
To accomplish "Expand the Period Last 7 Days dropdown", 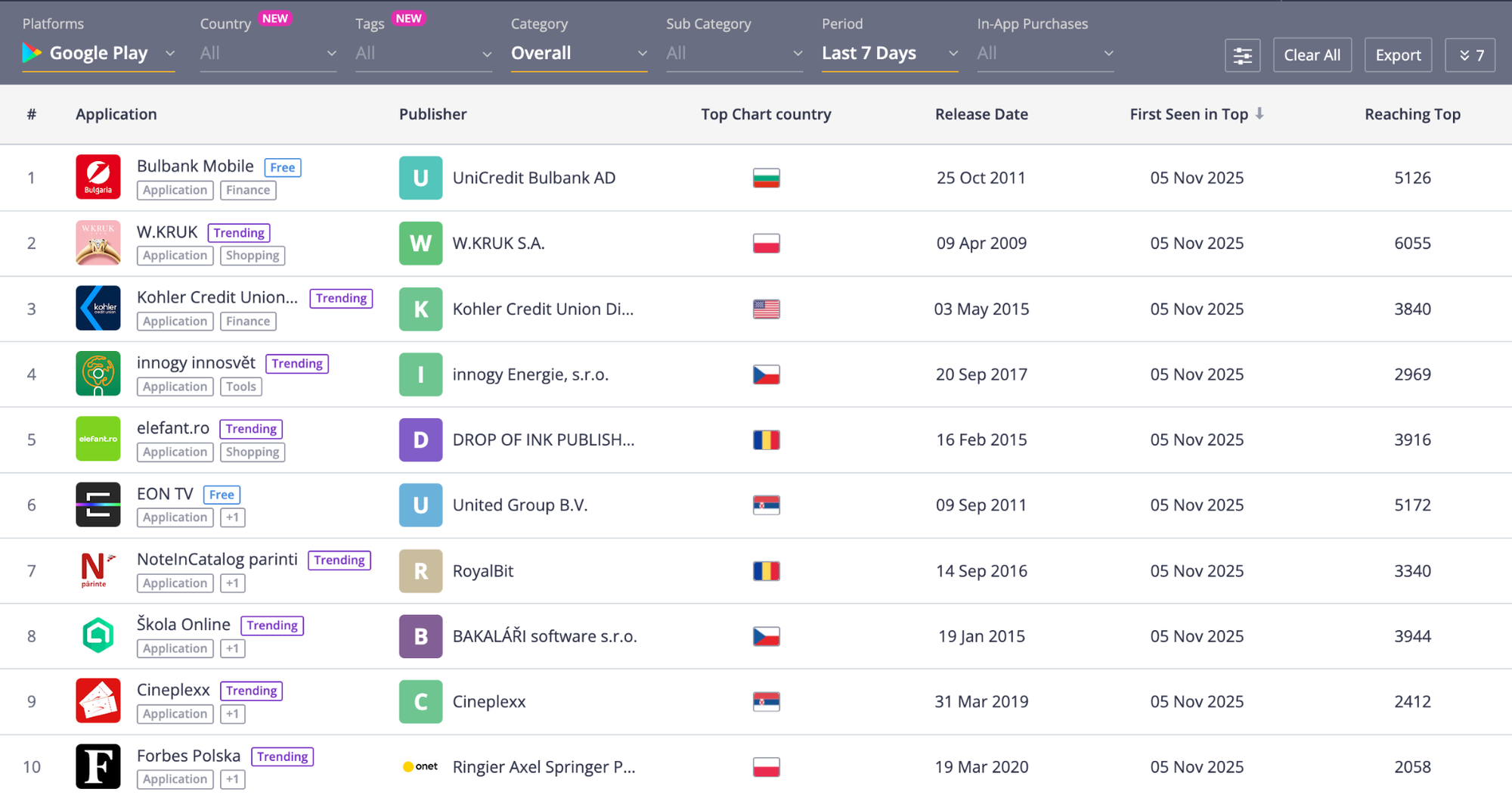I will tap(889, 54).
